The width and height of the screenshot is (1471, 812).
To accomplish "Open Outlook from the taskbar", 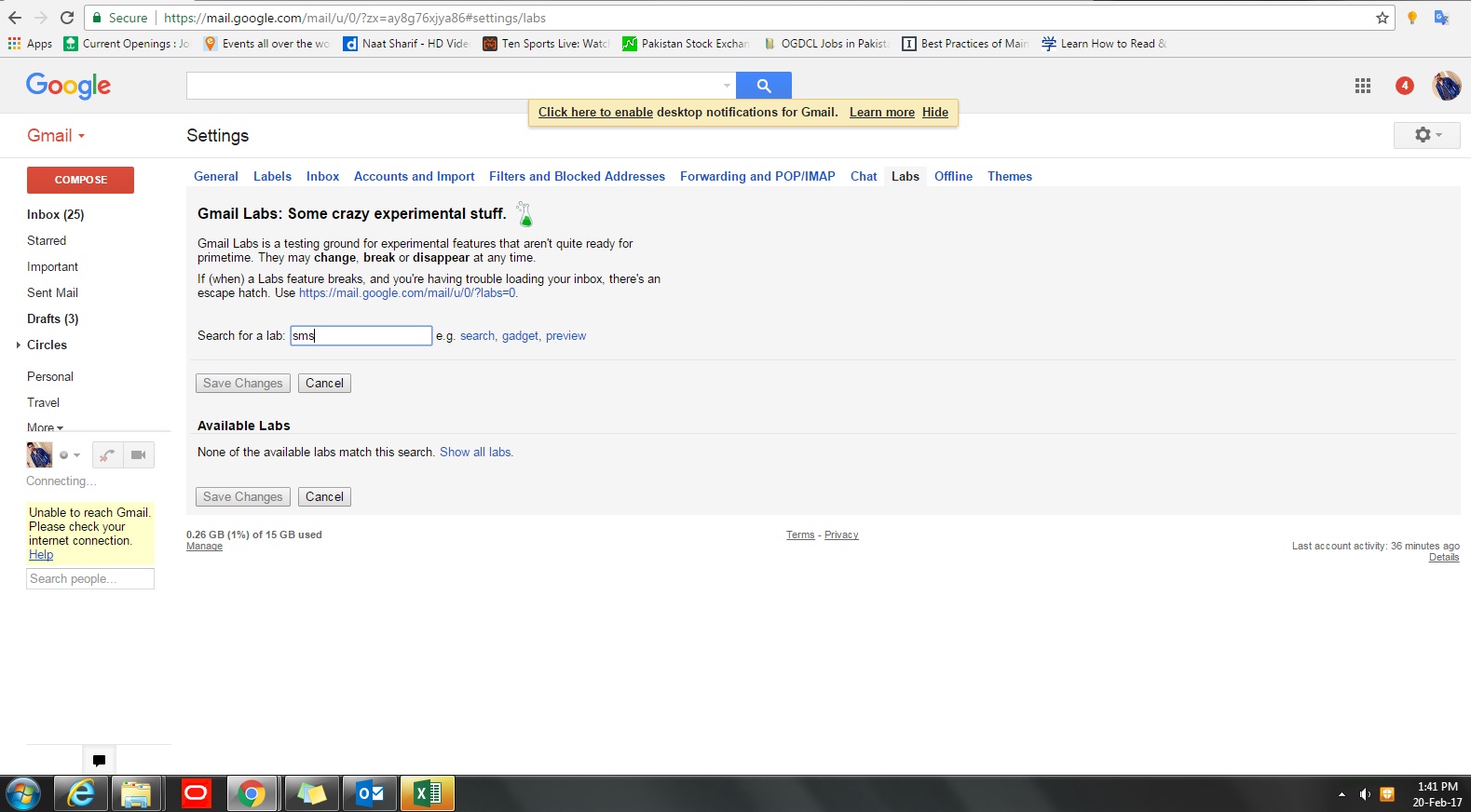I will (x=370, y=794).
